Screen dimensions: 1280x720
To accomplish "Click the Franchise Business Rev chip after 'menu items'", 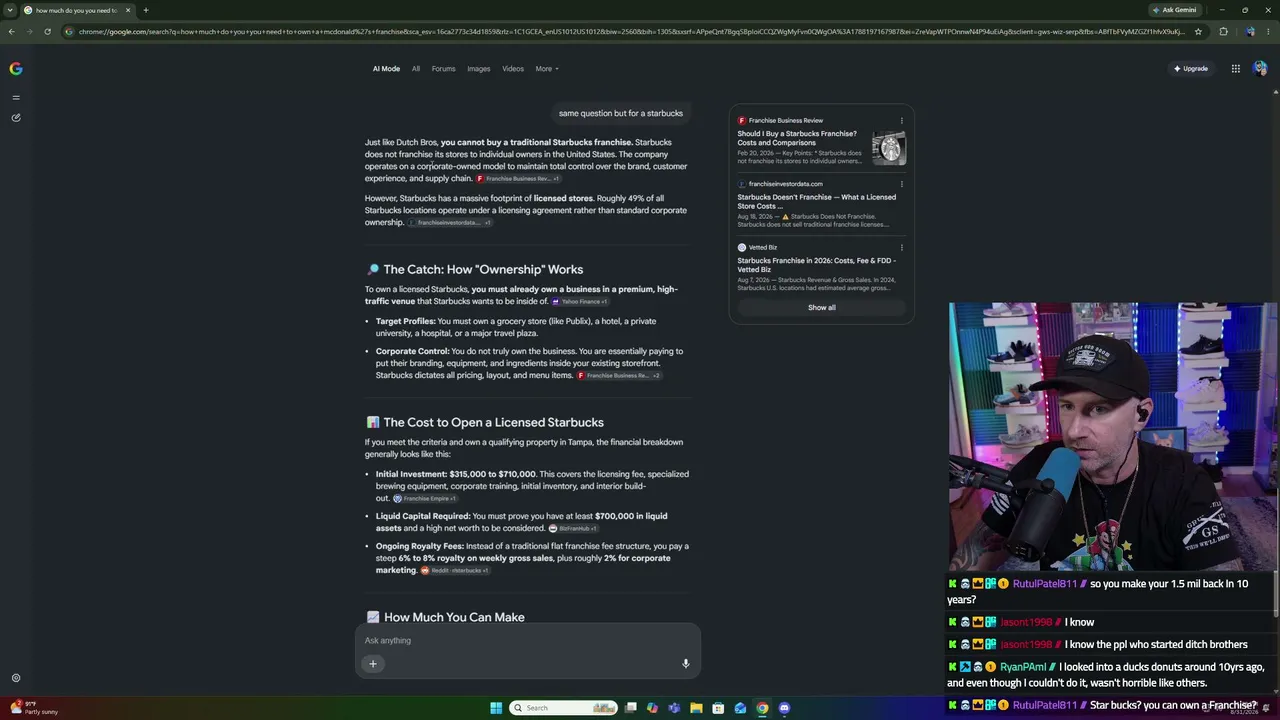I will pyautogui.click(x=619, y=376).
